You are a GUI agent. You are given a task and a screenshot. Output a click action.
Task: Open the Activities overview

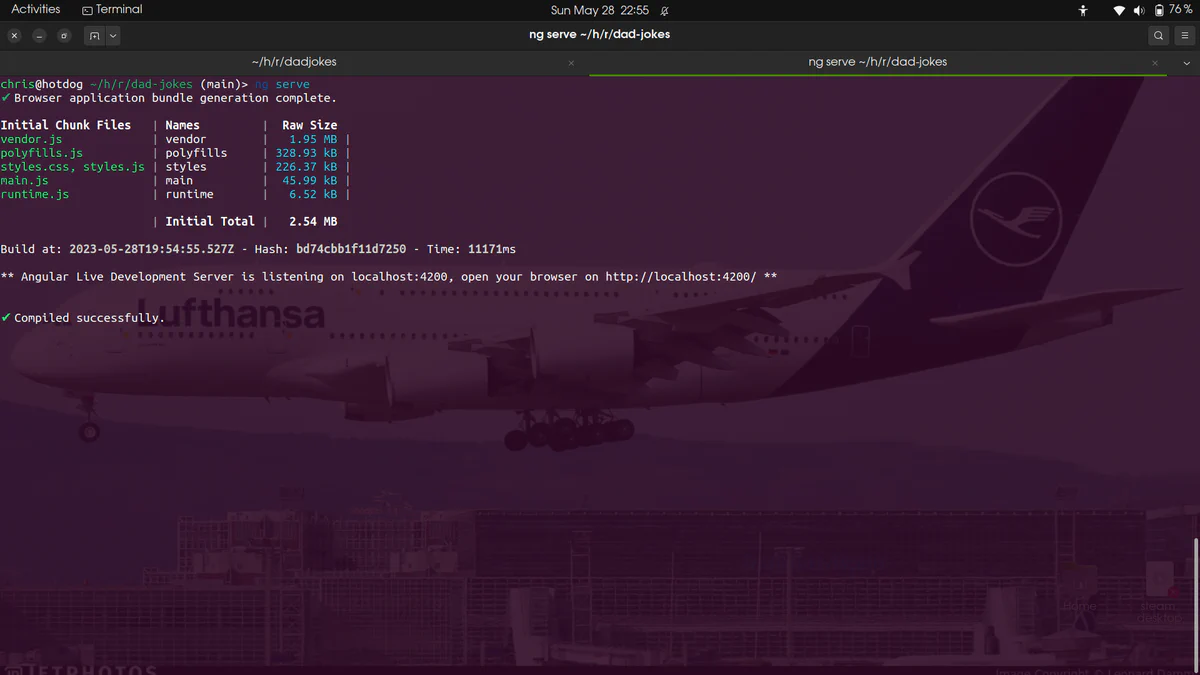(36, 10)
